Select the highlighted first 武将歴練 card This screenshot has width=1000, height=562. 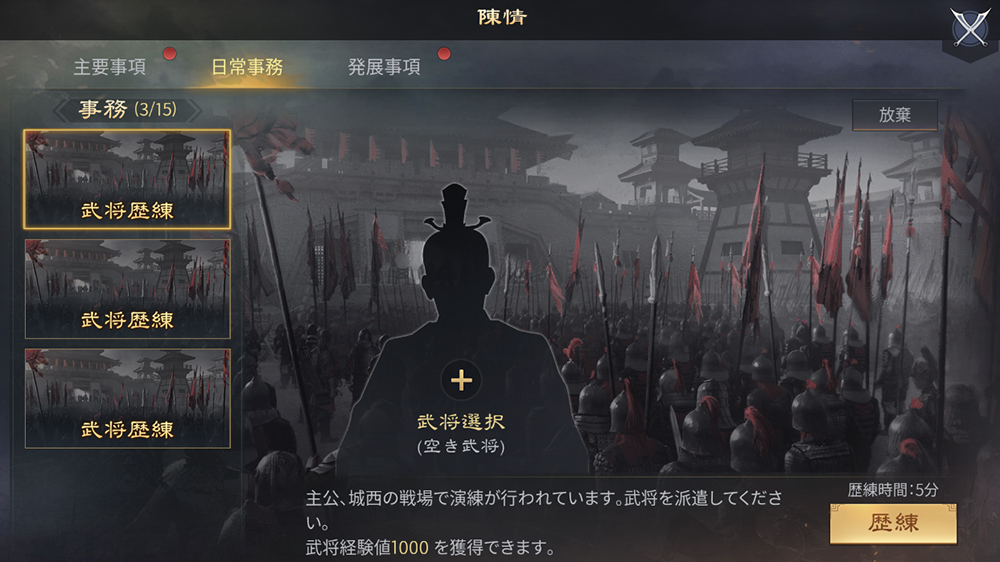point(128,179)
